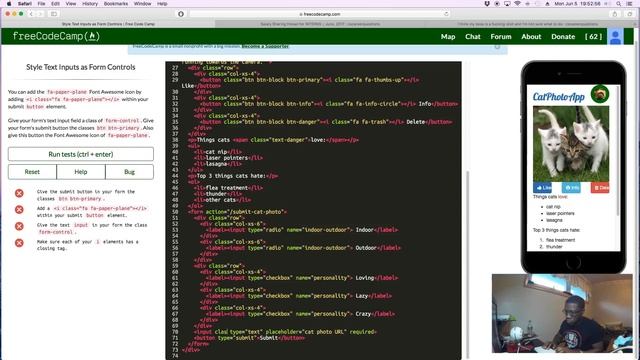
Task: Switch to the middle Safari tab
Action: click(x=320, y=24)
